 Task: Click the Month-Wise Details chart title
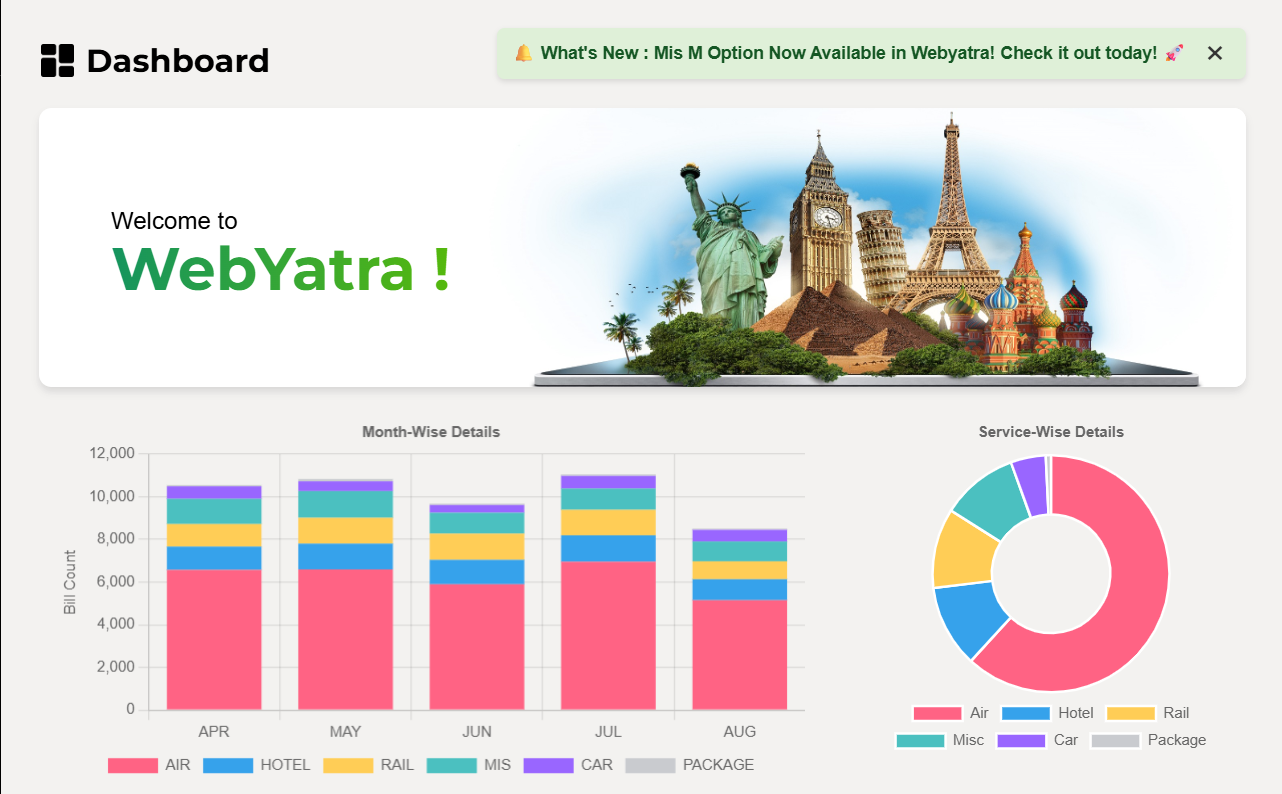[x=431, y=432]
